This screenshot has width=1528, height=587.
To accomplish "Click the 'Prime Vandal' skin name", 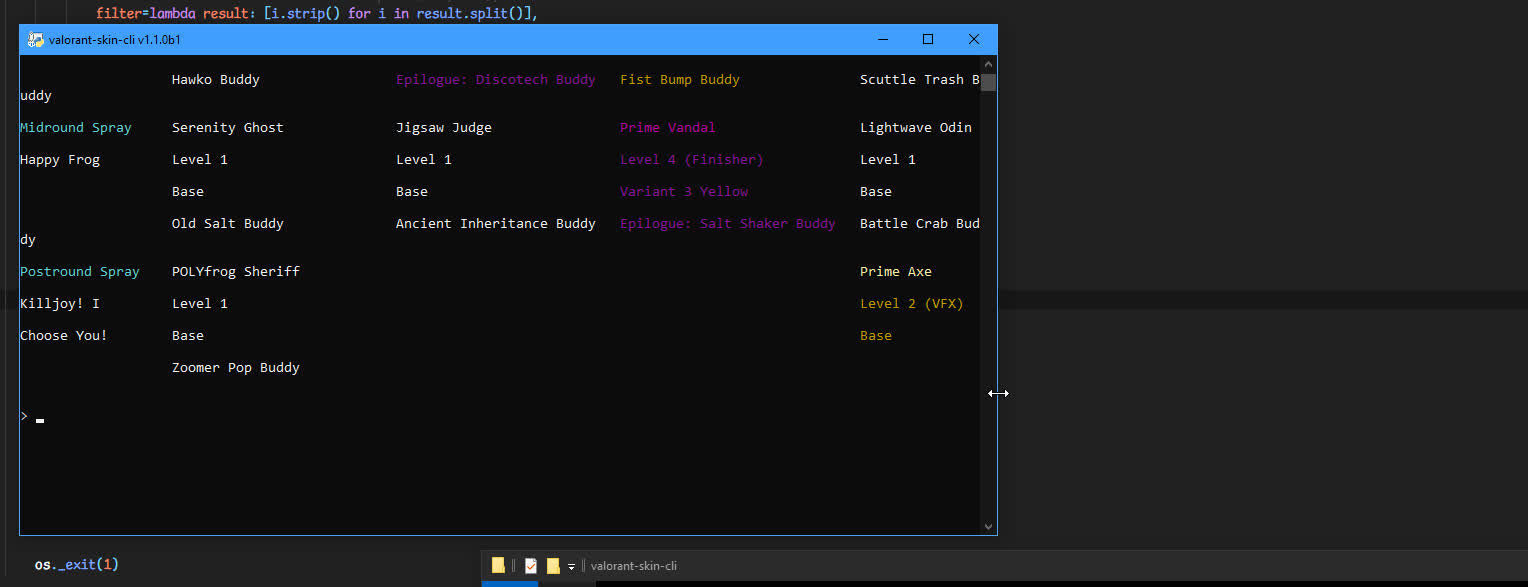I will [x=668, y=128].
